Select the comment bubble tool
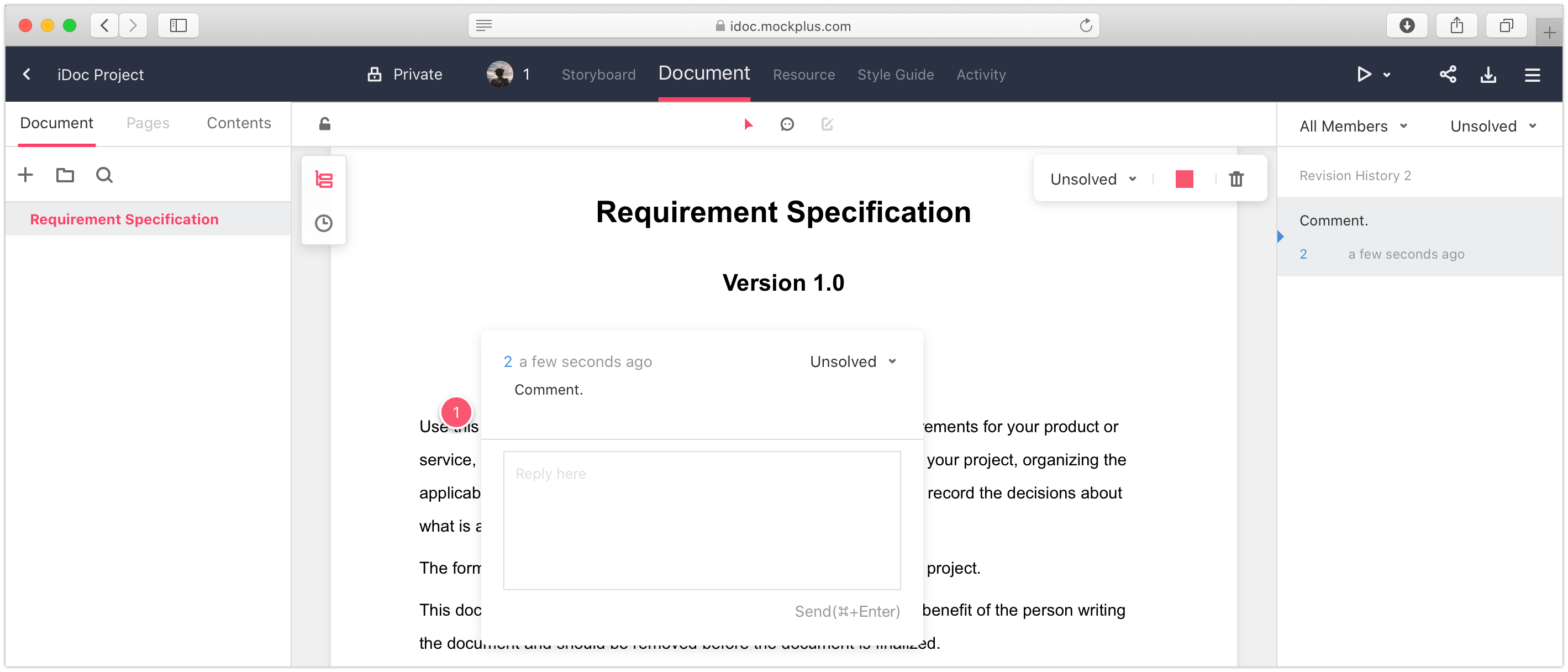Image resolution: width=1568 pixels, height=672 pixels. pyautogui.click(x=787, y=124)
